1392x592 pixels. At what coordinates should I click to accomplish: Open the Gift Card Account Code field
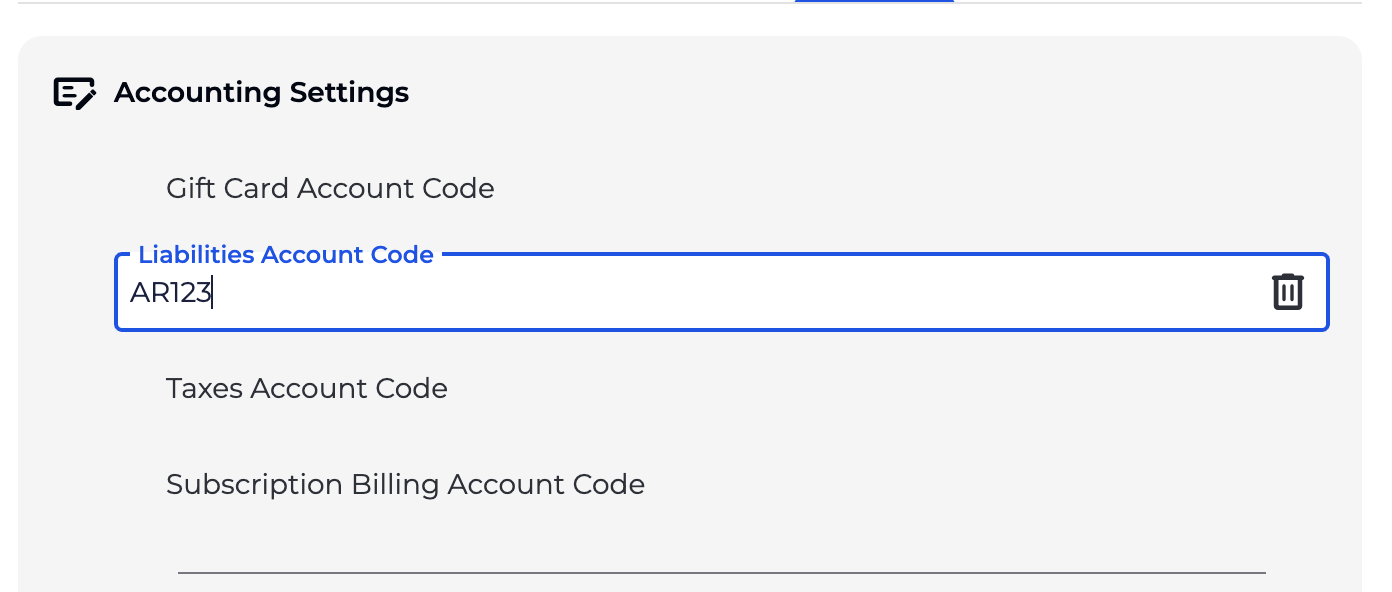(330, 188)
